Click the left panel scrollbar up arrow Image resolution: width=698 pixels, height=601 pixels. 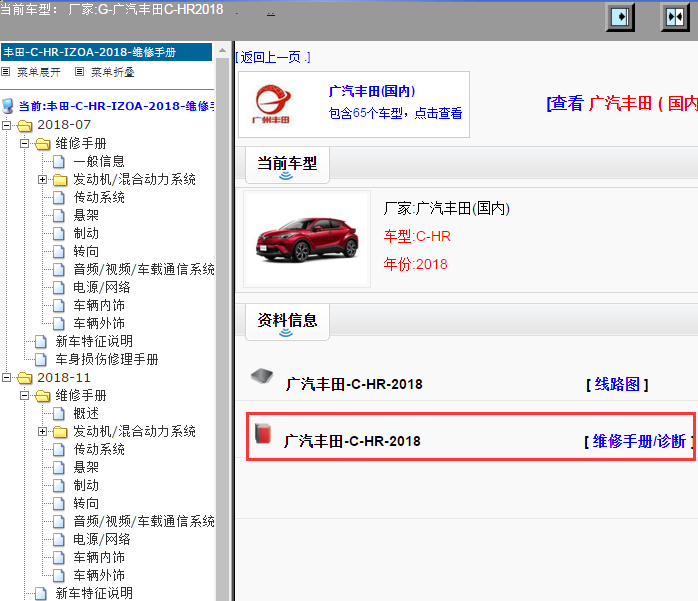click(x=223, y=50)
